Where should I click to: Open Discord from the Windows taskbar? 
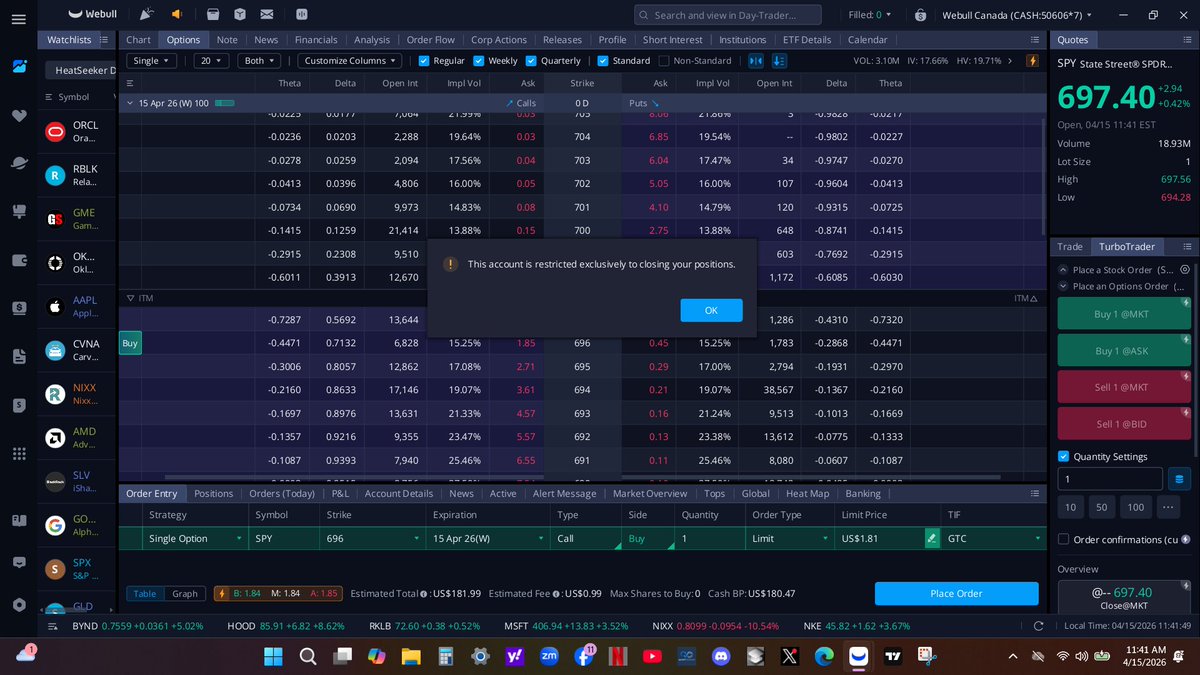[x=720, y=656]
